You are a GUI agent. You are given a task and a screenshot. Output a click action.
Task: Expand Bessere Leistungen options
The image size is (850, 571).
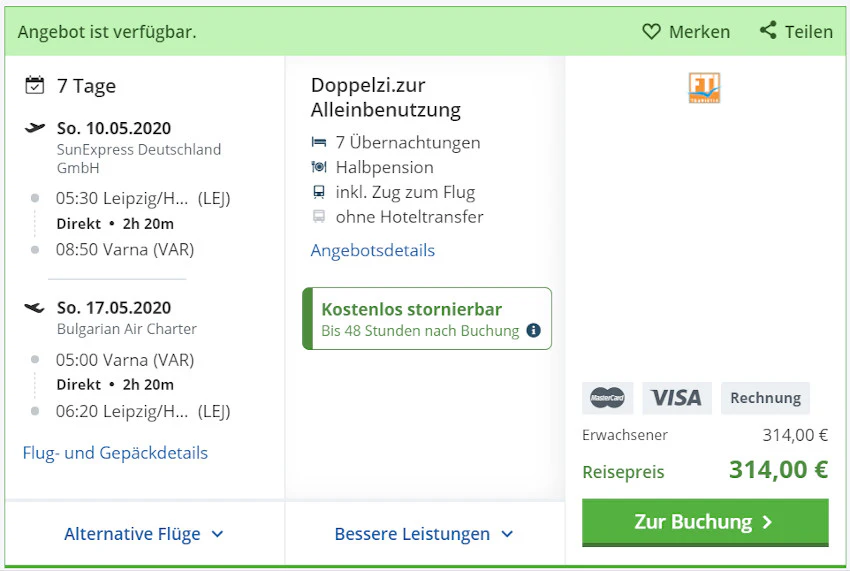[x=424, y=534]
